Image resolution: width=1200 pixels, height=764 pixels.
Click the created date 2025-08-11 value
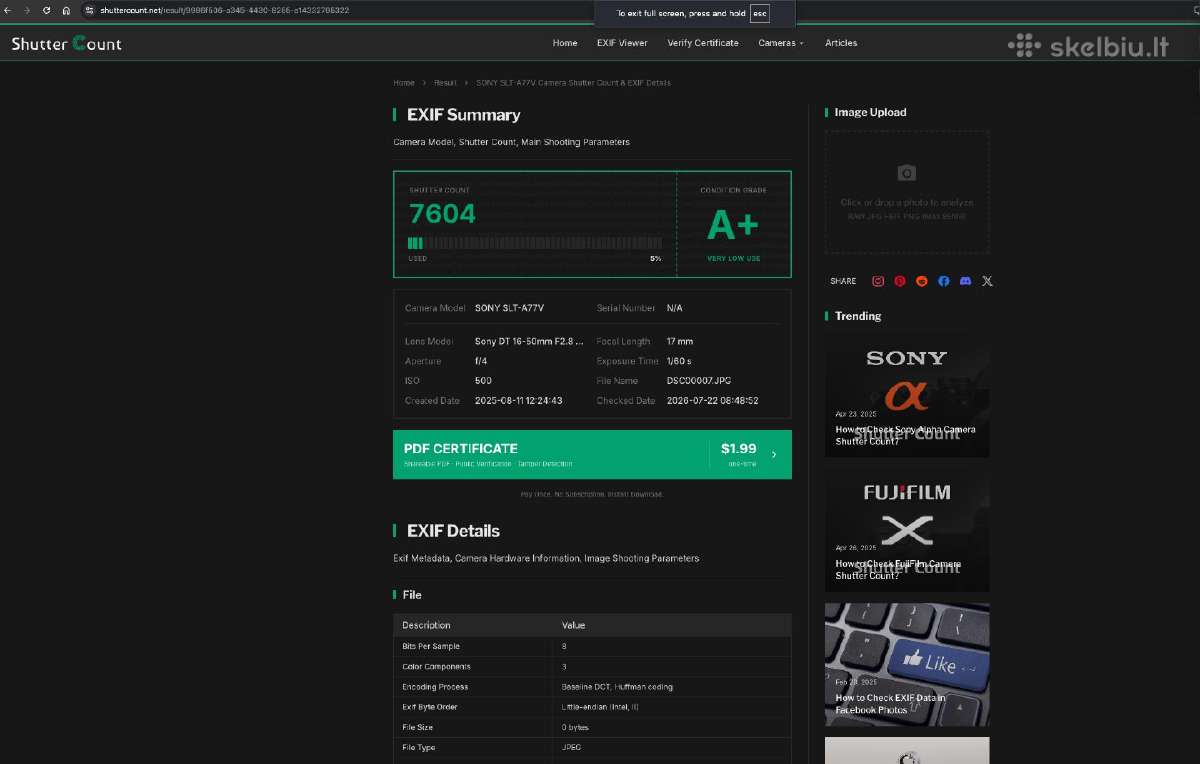(x=518, y=400)
